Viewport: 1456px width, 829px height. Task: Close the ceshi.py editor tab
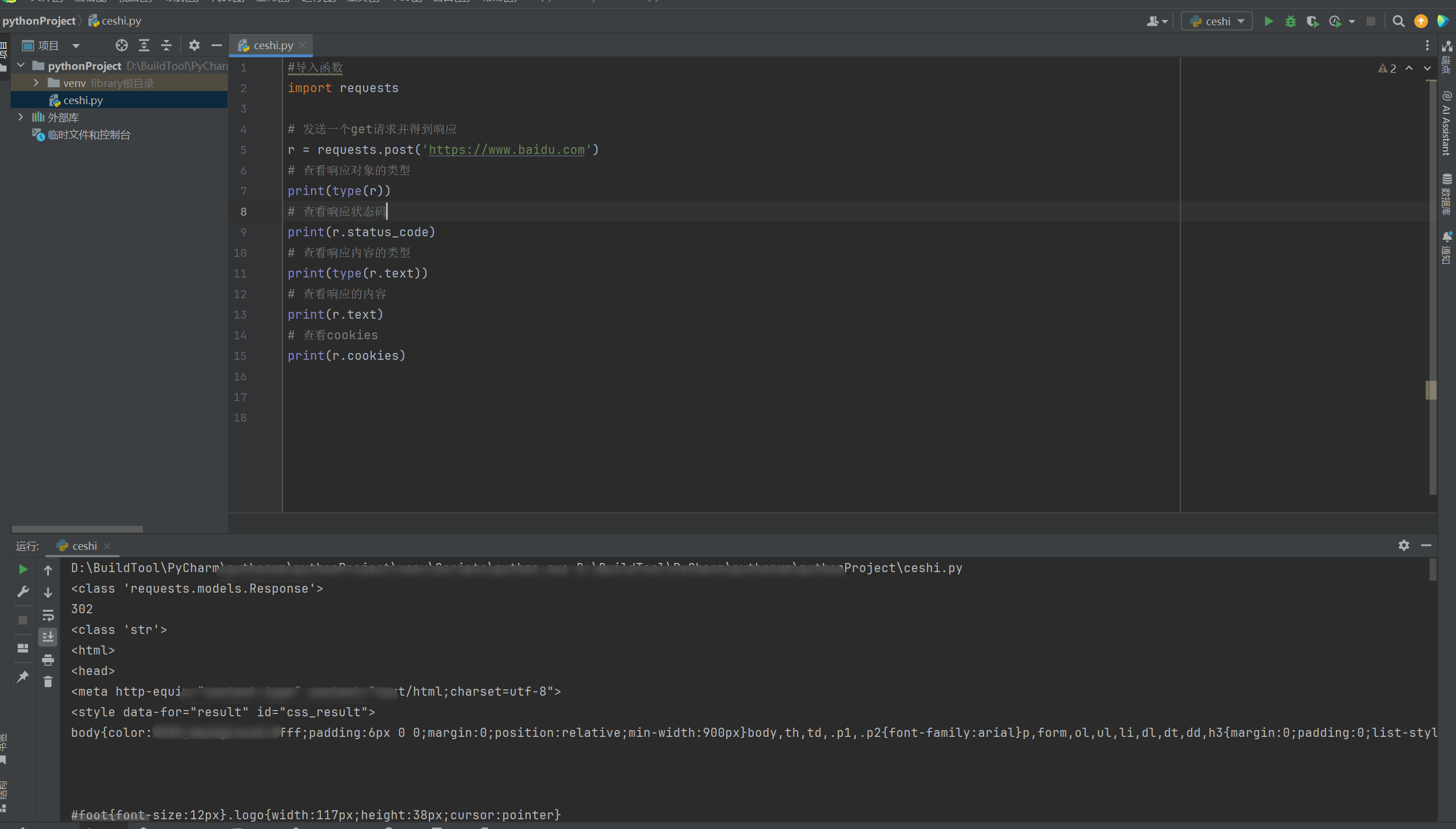(x=303, y=45)
